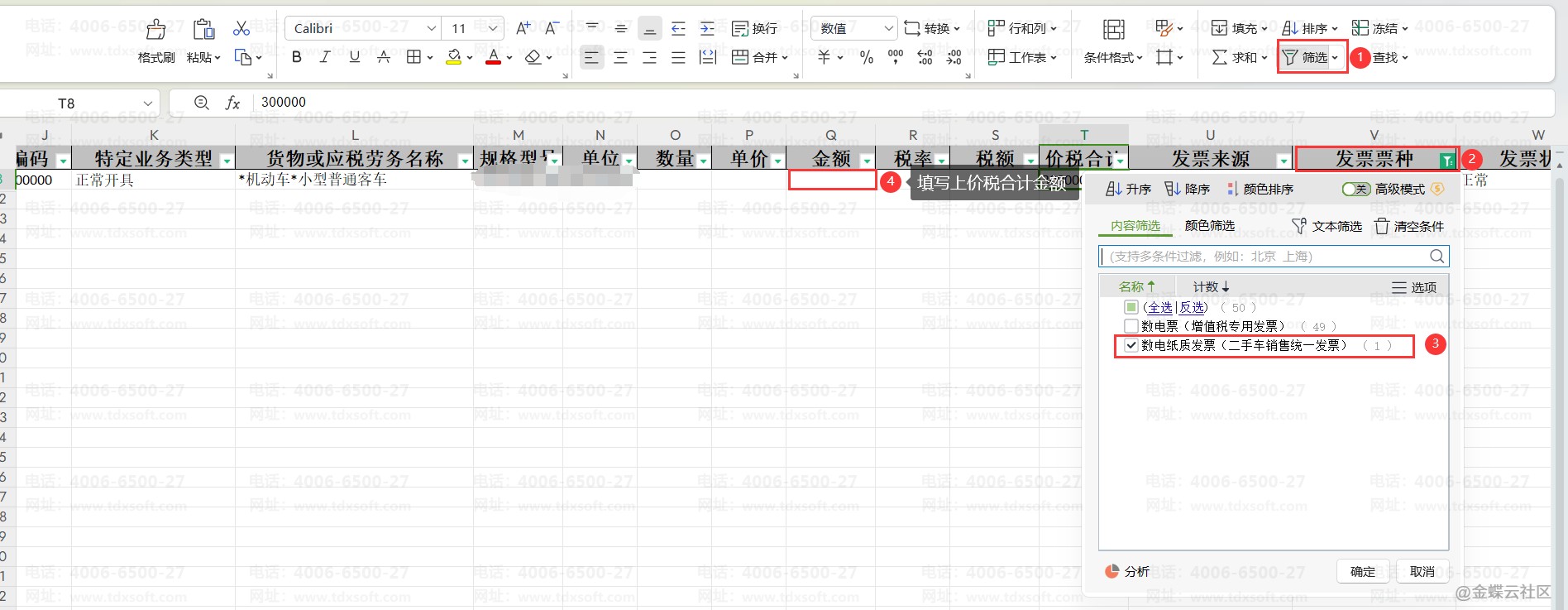The image size is (1568, 610).
Task: Cancel the filter with 取消
Action: coord(1422,572)
